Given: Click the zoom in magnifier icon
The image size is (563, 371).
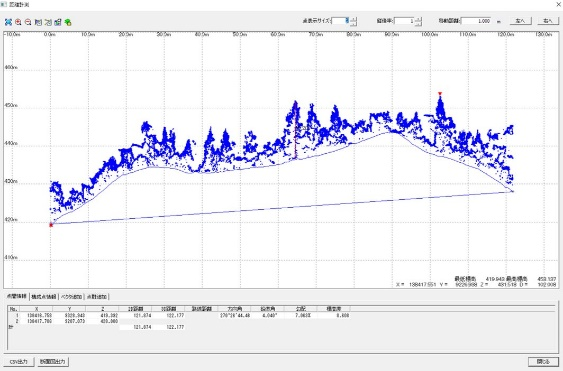Looking at the screenshot, I should point(18,22).
